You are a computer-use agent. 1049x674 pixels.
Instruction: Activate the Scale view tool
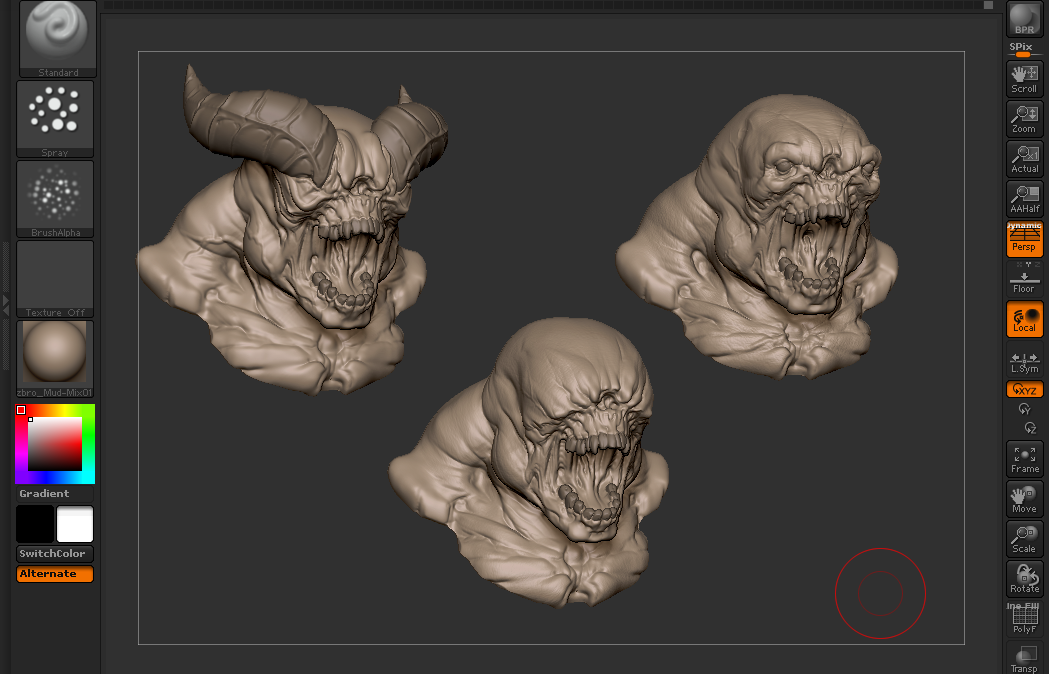point(1024,539)
